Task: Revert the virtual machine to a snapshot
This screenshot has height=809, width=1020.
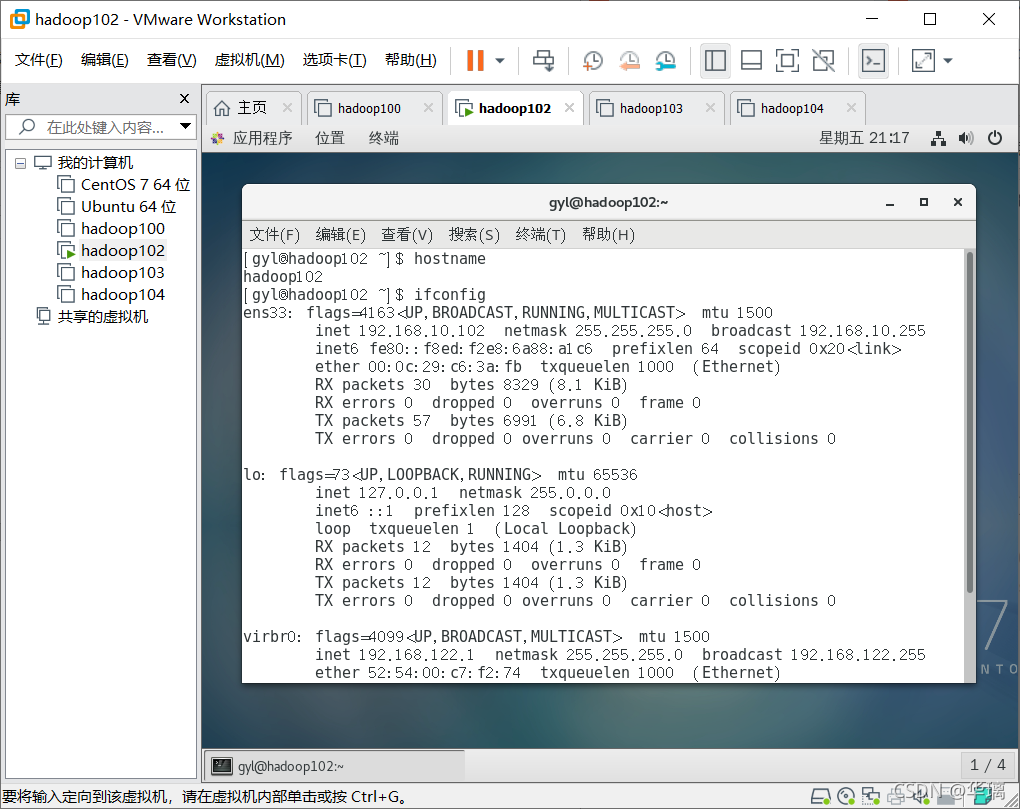Action: click(629, 60)
